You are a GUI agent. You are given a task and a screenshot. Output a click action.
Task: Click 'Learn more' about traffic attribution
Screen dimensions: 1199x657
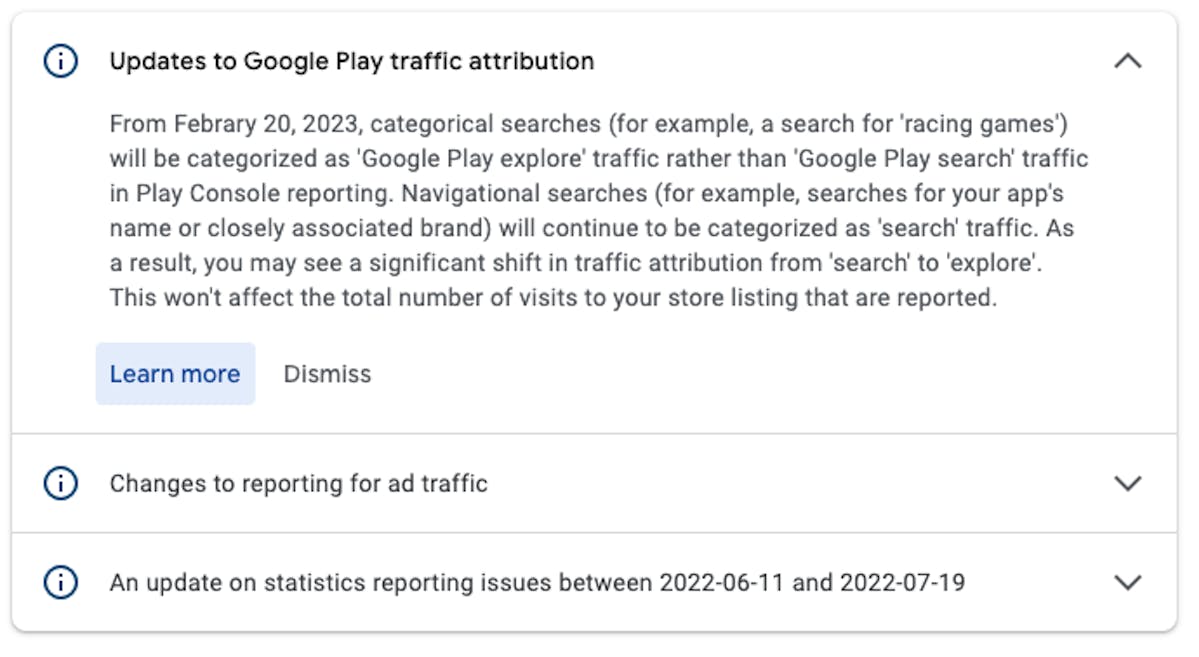coord(175,373)
